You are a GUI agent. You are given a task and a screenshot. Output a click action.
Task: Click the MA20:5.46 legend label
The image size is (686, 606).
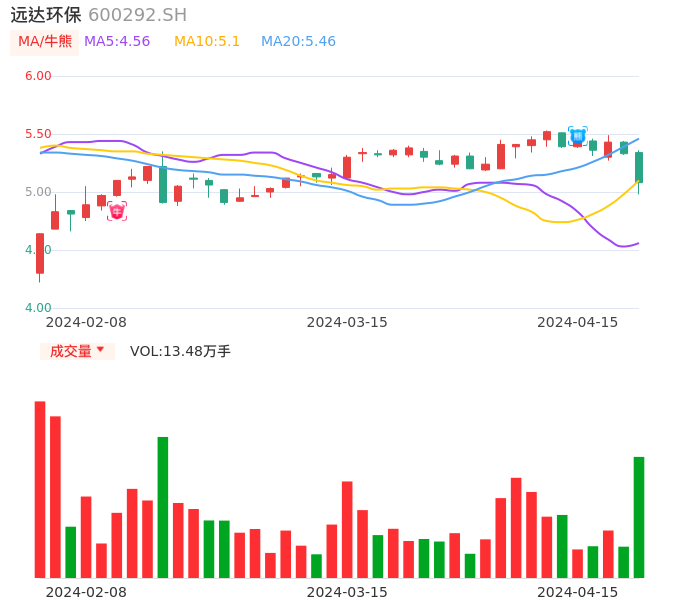click(298, 42)
